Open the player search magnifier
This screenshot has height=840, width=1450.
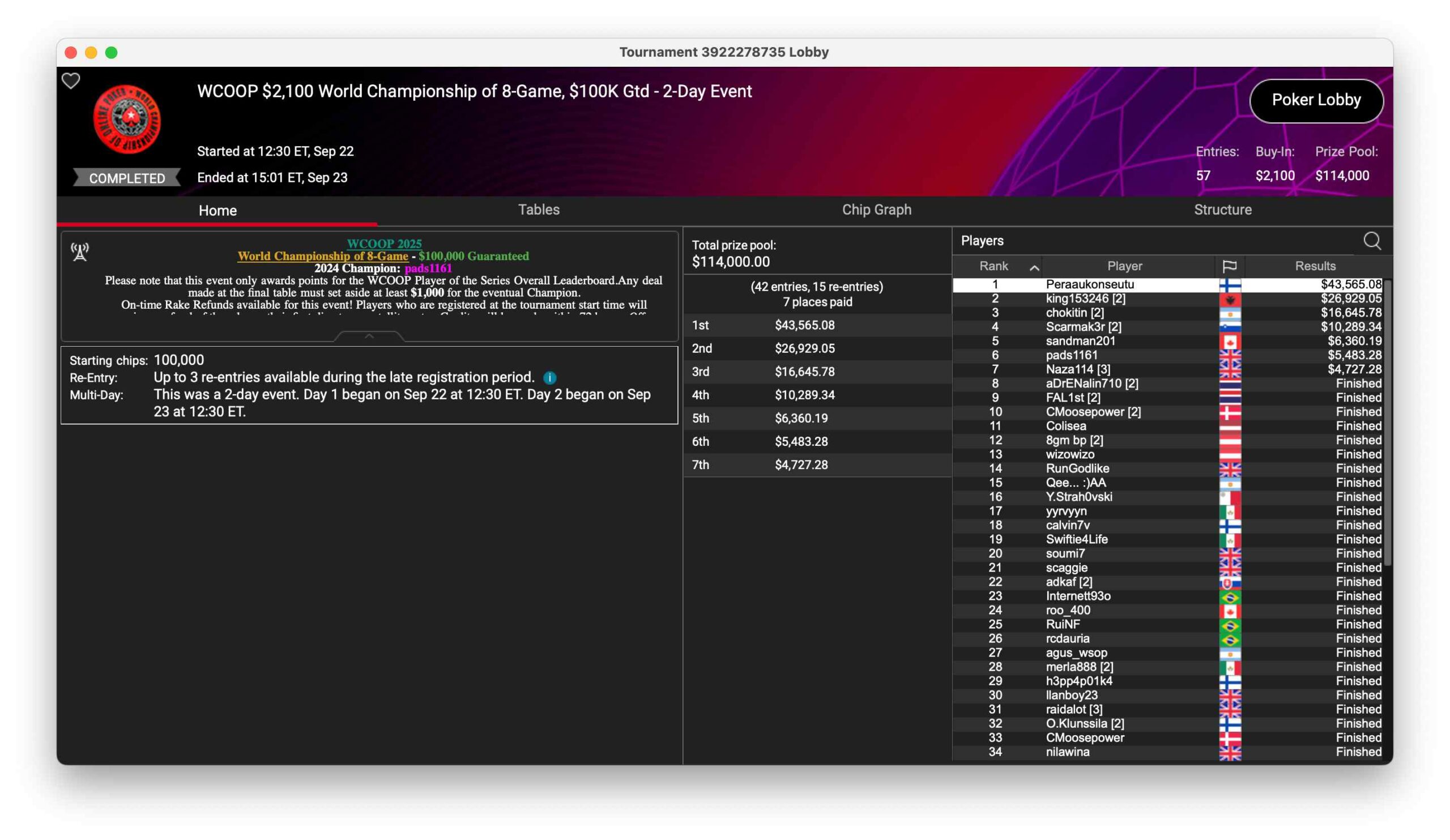click(1372, 241)
